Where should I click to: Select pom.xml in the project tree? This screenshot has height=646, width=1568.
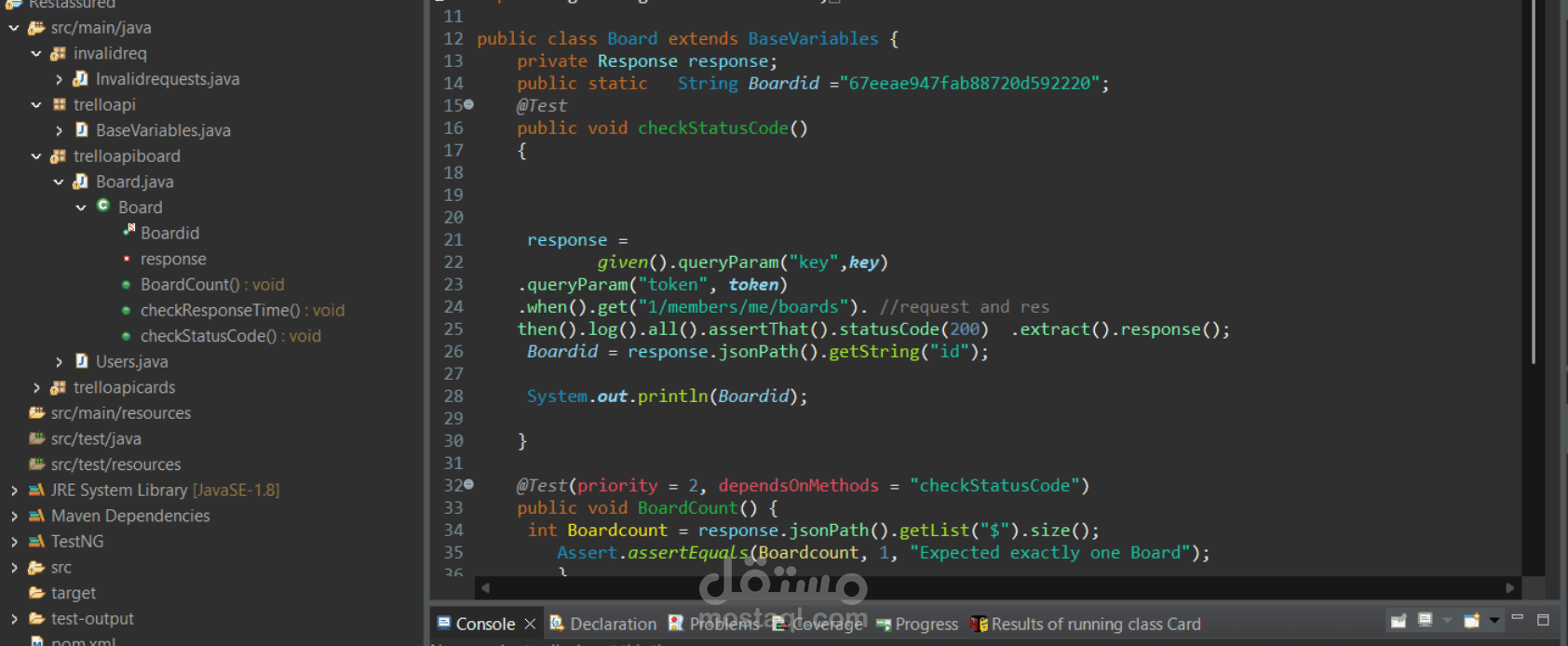tap(83, 641)
